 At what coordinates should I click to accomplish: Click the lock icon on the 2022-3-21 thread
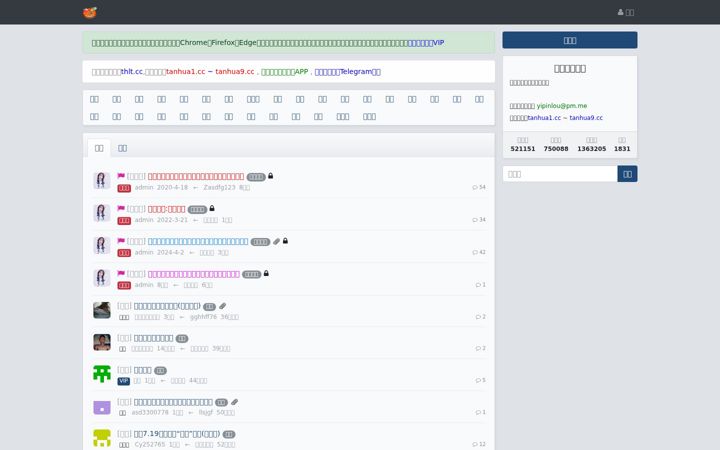pos(212,208)
